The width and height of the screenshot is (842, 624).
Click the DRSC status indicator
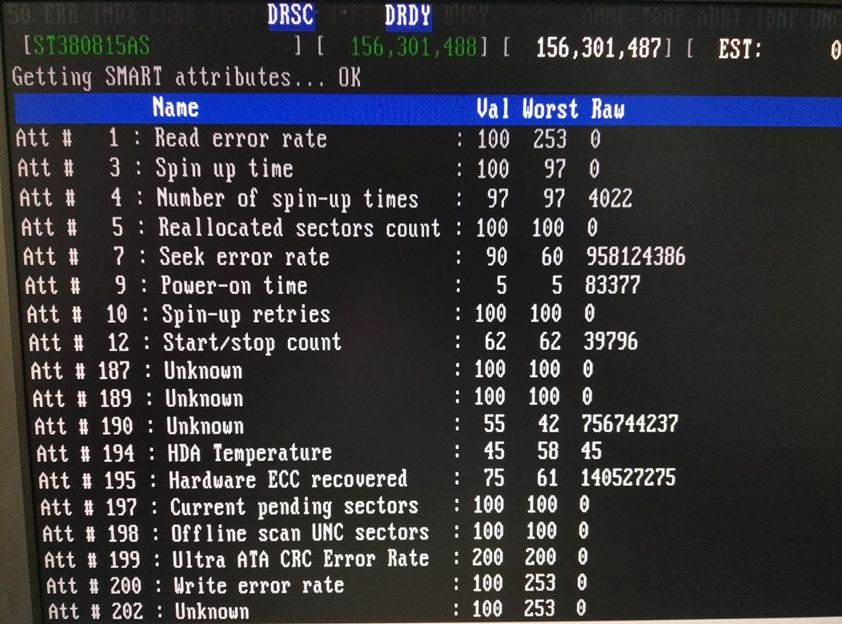coord(291,15)
